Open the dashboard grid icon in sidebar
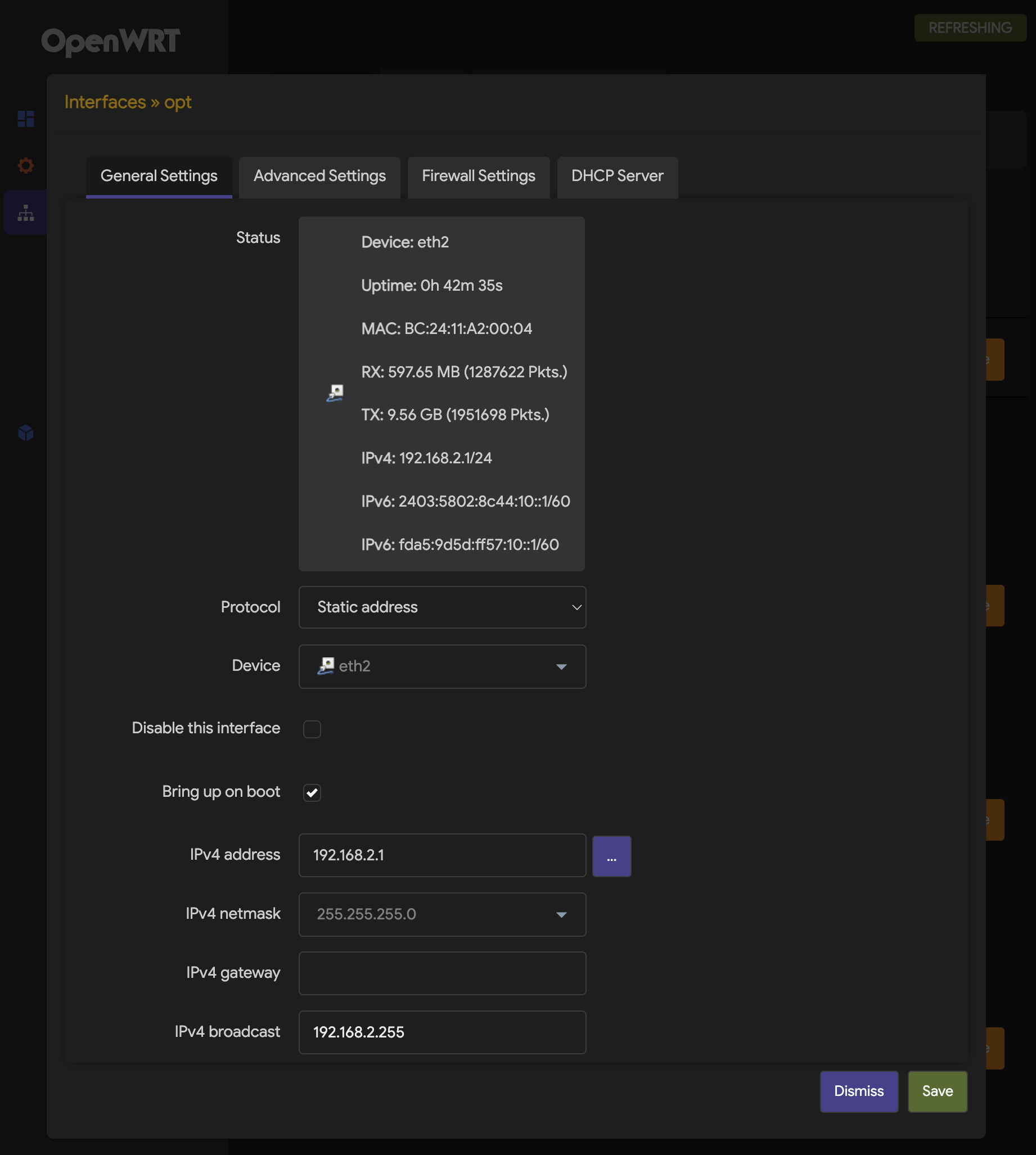This screenshot has width=1036, height=1155. click(26, 119)
